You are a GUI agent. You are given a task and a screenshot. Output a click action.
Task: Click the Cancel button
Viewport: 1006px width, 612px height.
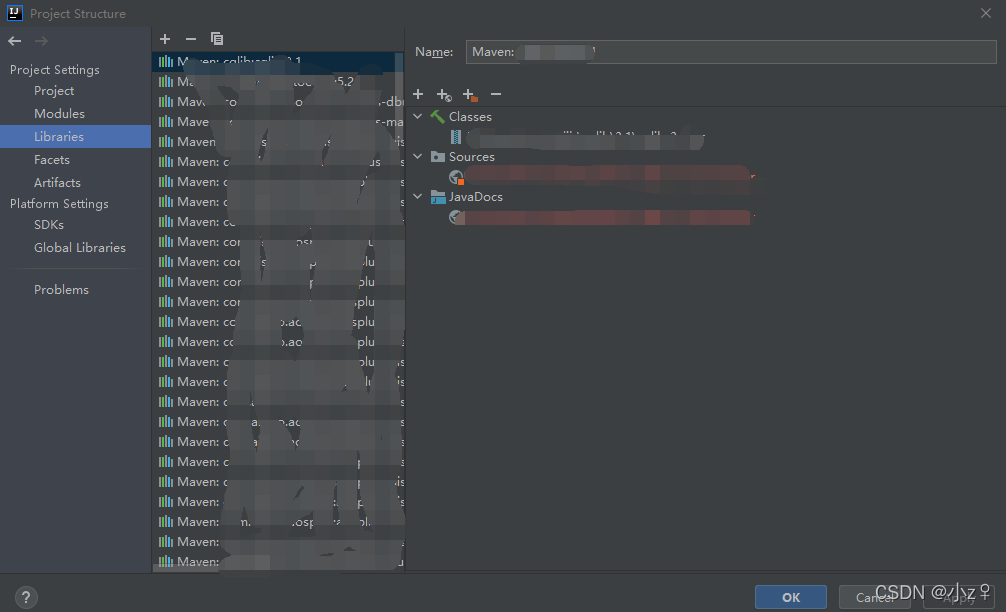click(876, 597)
